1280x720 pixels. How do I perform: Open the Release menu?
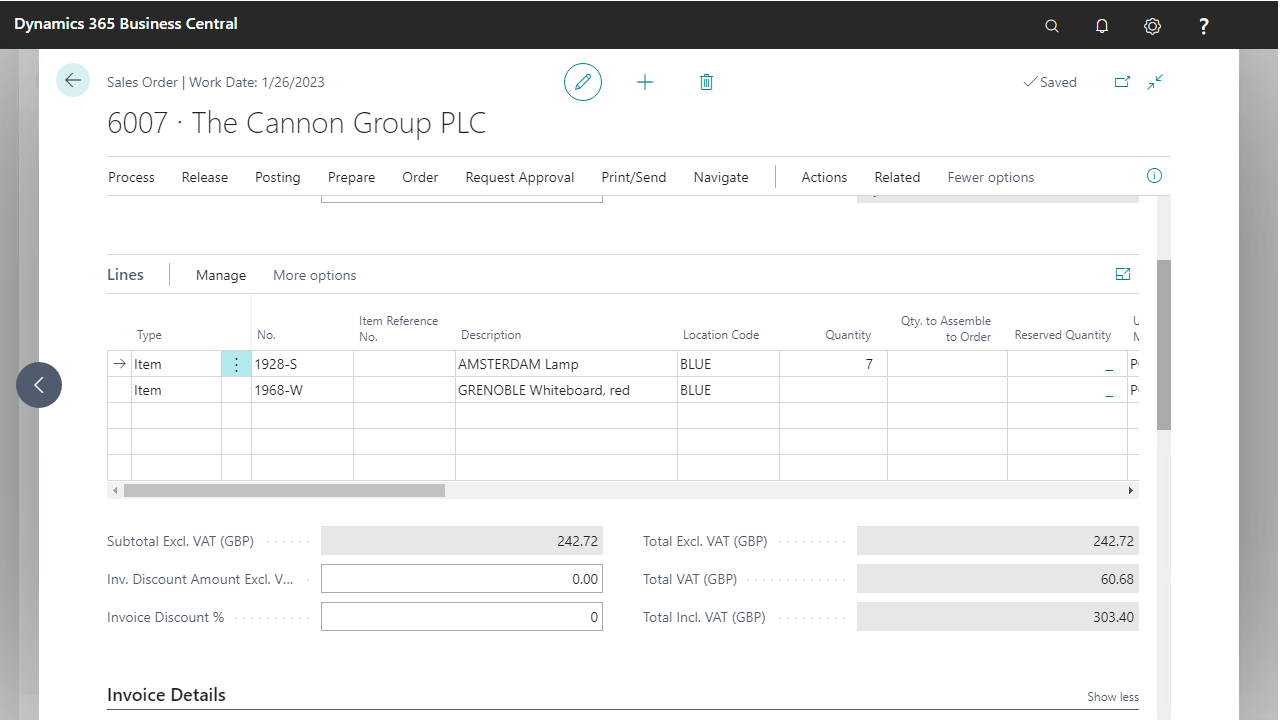pos(205,177)
